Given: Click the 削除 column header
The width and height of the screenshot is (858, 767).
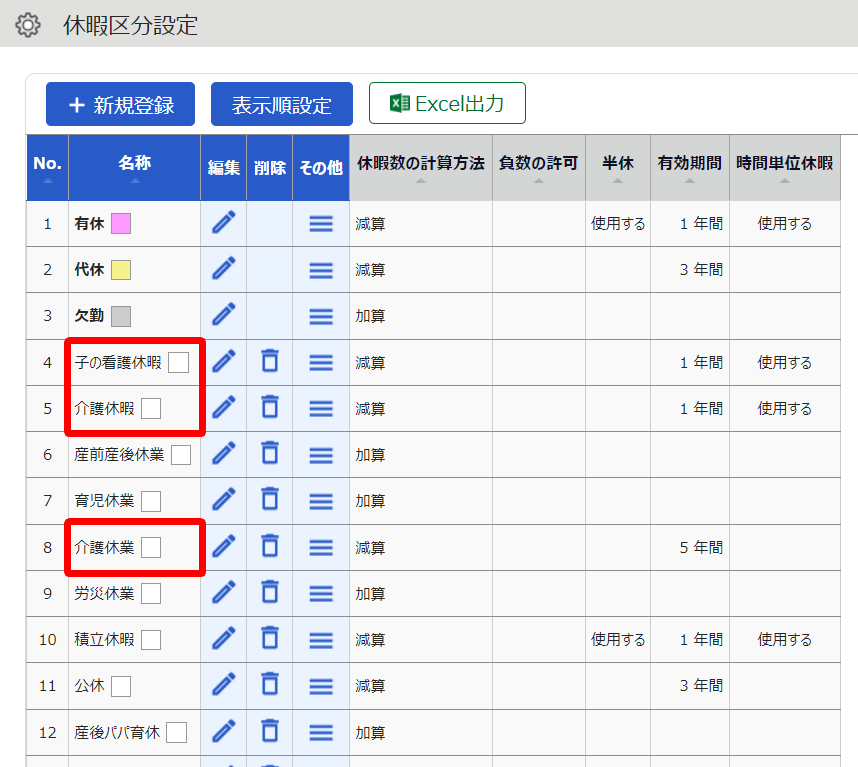Looking at the screenshot, I should click(270, 167).
